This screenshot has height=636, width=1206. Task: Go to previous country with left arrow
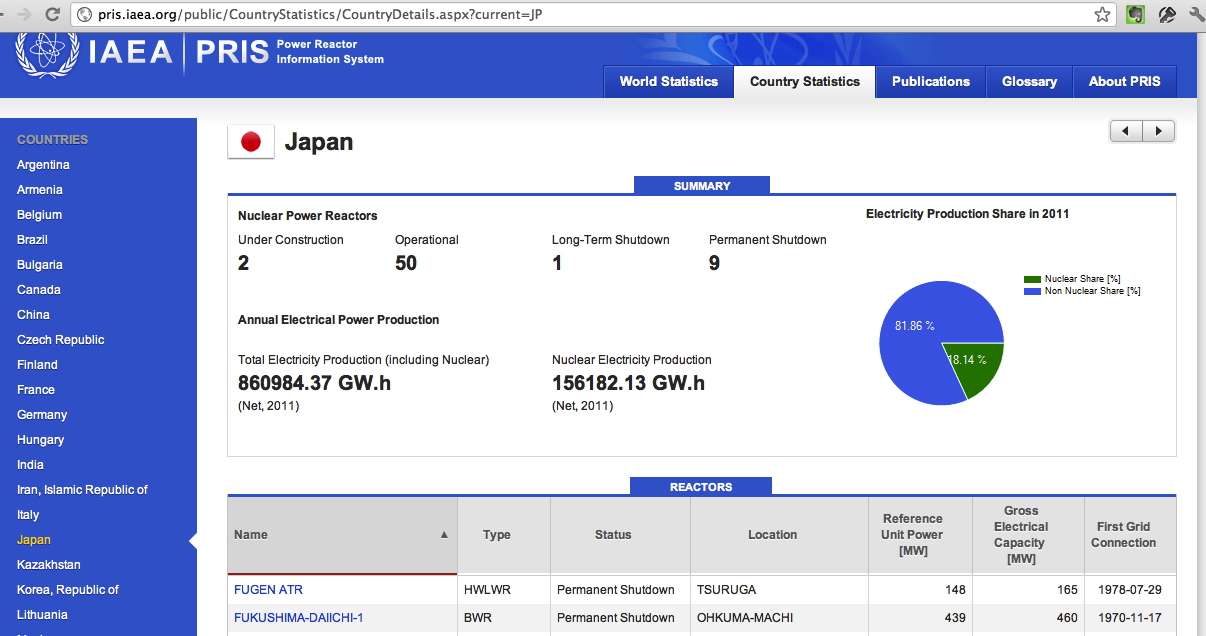[1127, 131]
